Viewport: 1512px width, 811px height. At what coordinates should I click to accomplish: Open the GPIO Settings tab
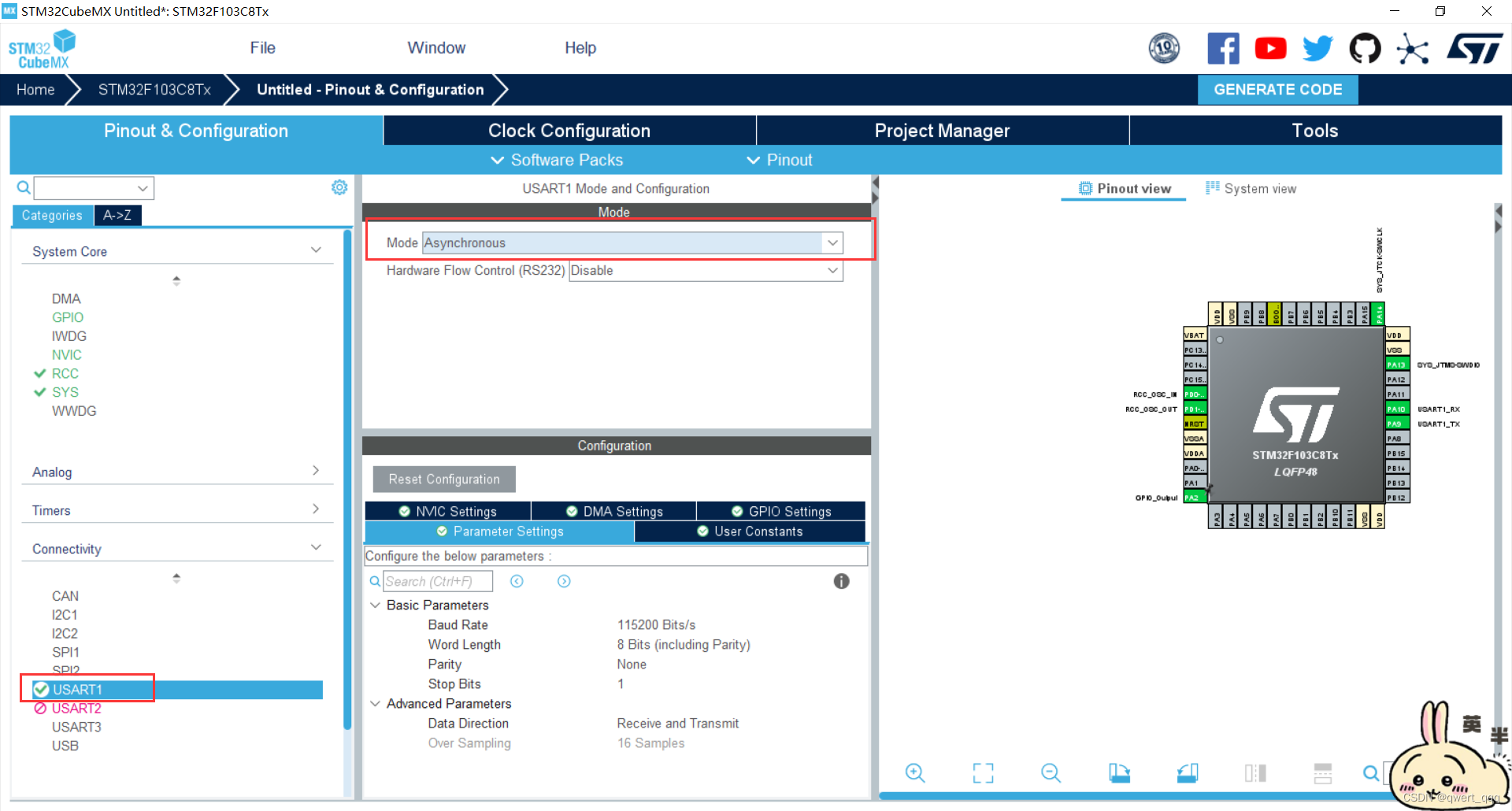[x=781, y=511]
